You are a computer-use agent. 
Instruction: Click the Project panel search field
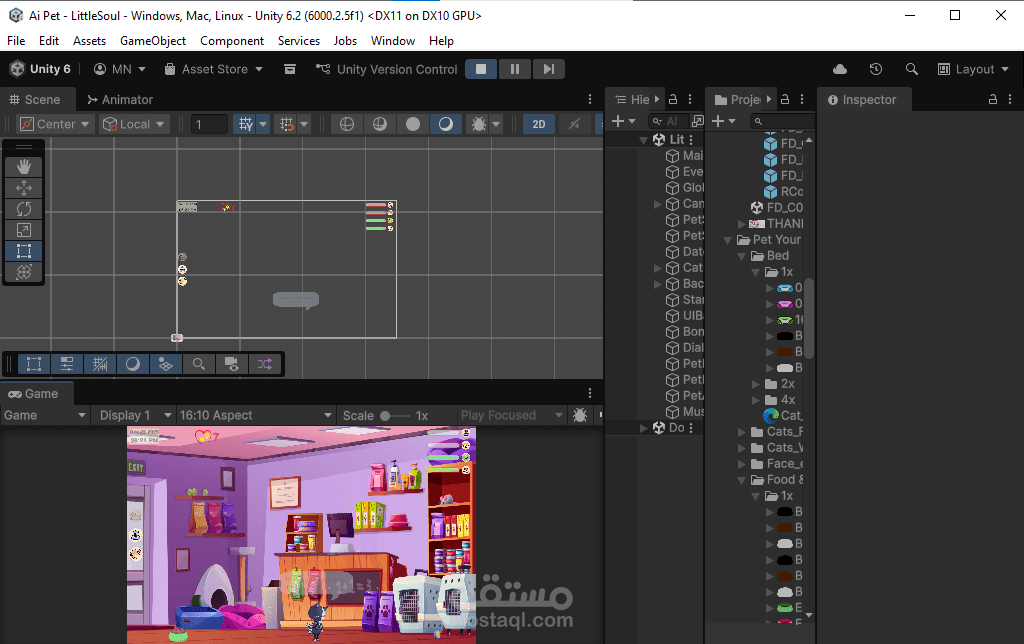click(x=785, y=121)
